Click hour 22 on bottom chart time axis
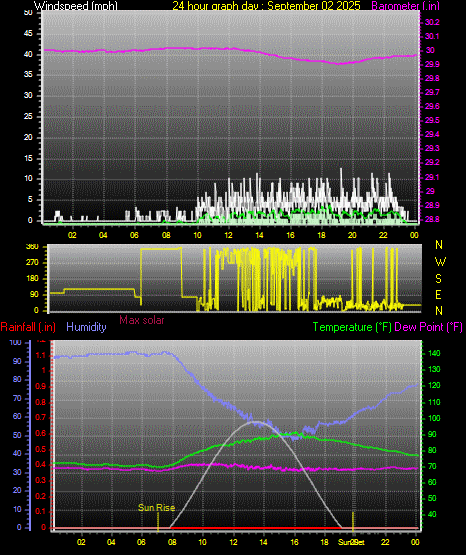The height and width of the screenshot is (555, 466). pyautogui.click(x=385, y=542)
